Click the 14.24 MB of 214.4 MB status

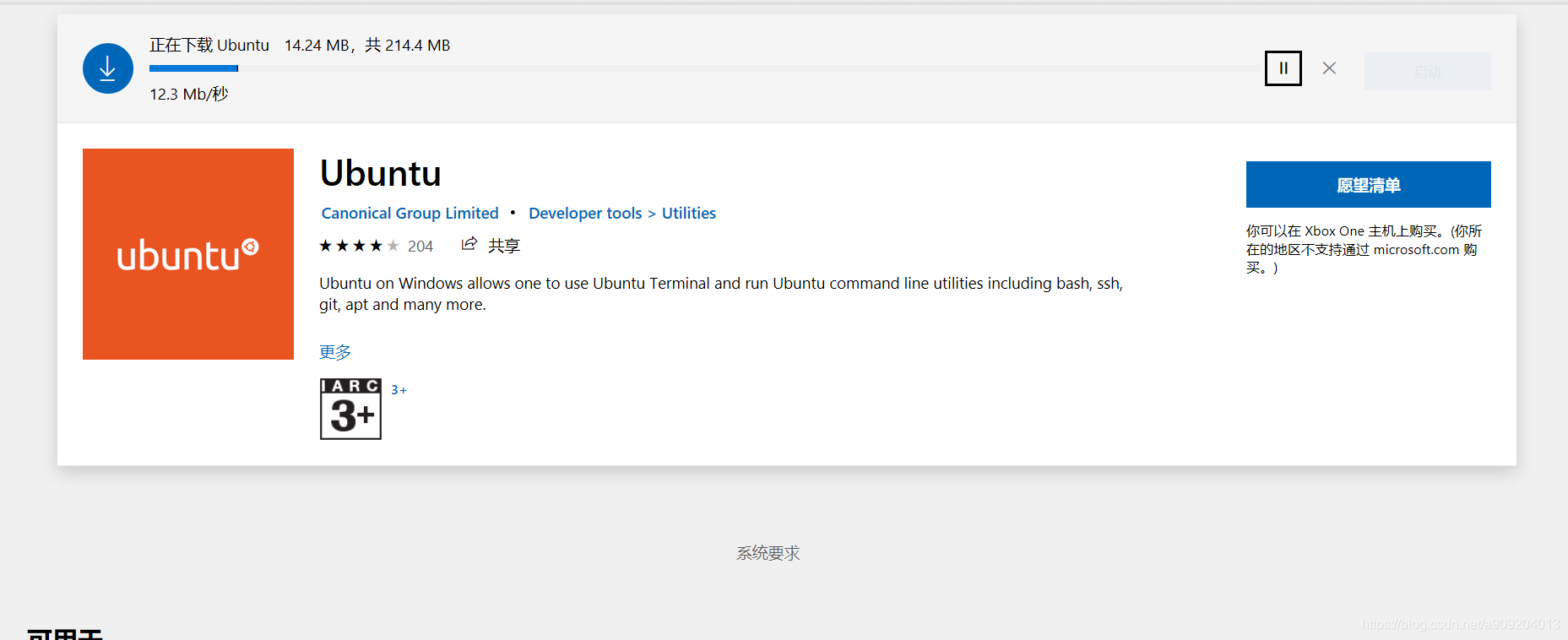(367, 46)
